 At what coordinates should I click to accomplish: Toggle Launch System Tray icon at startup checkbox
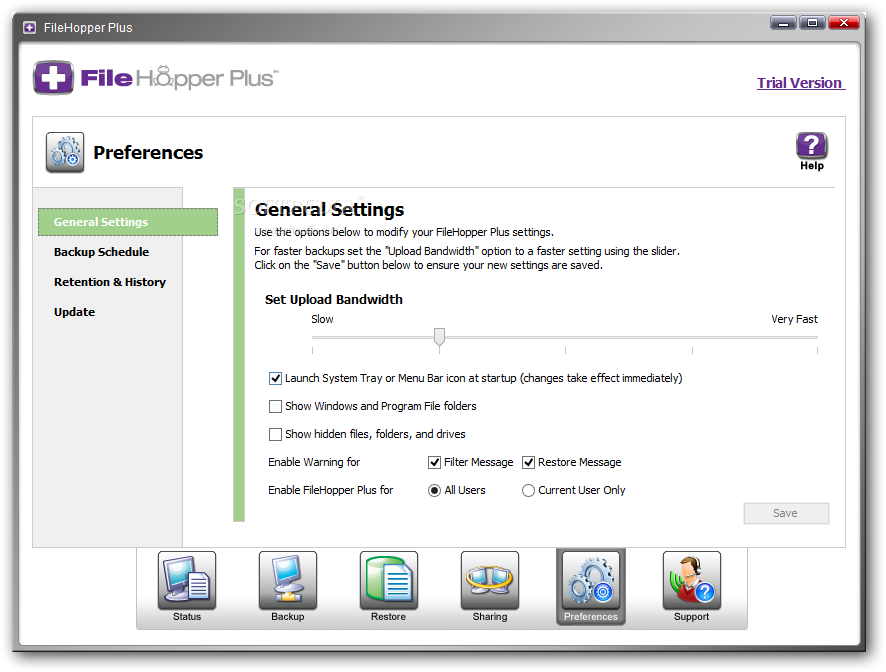point(275,379)
